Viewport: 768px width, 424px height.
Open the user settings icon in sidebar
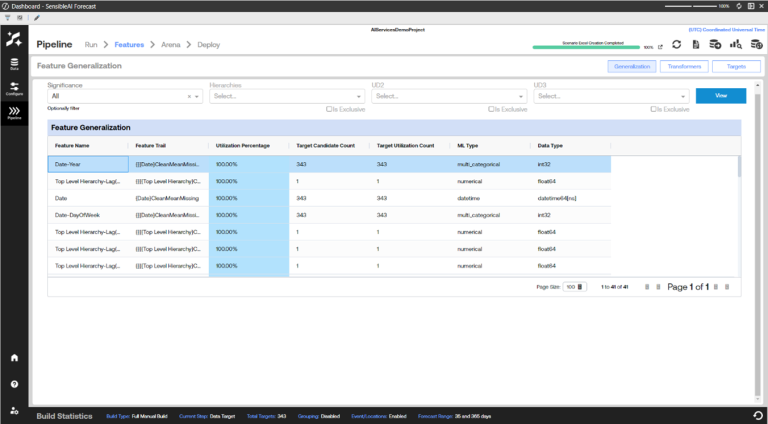14,409
